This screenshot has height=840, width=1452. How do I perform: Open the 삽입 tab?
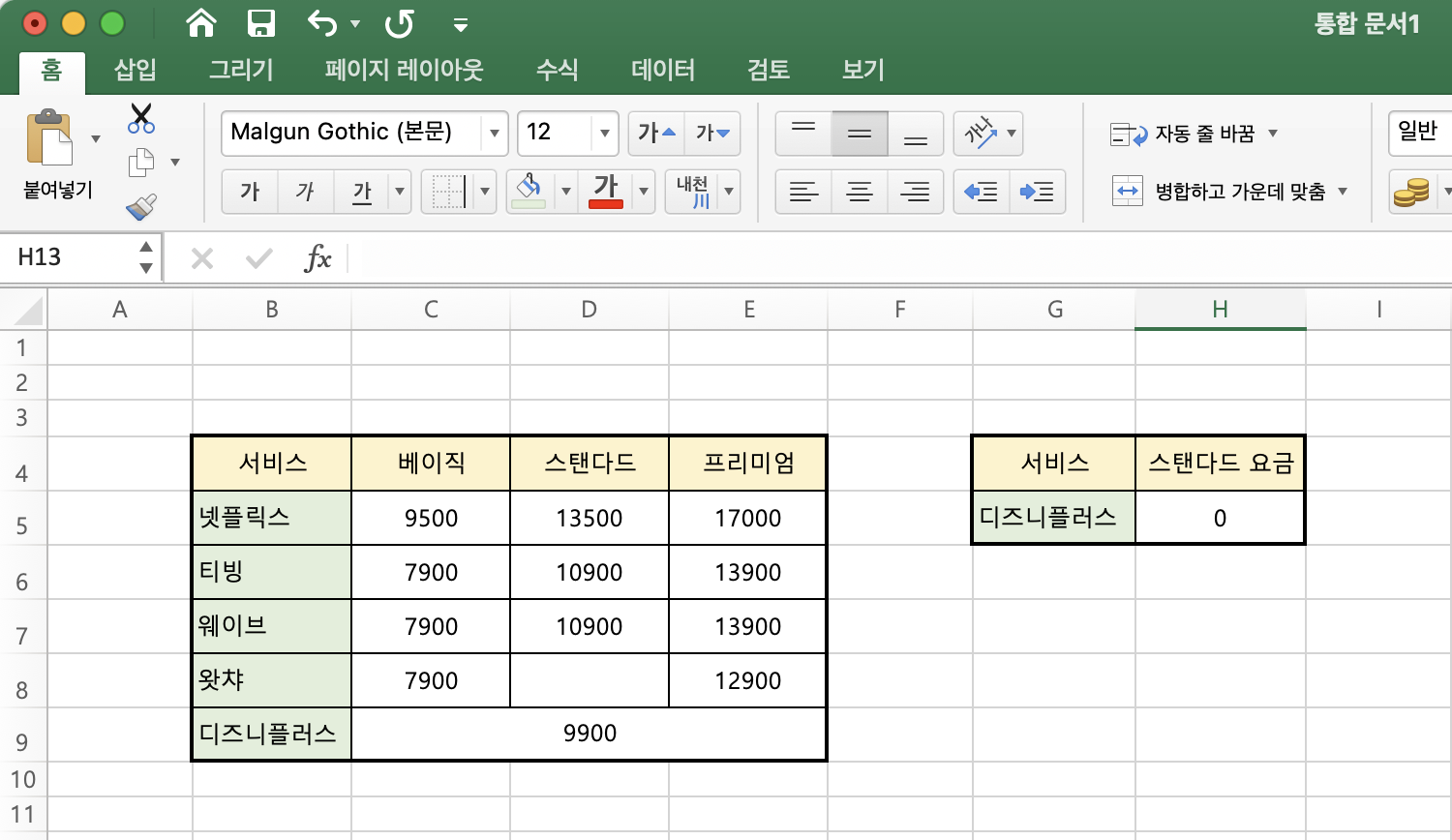click(136, 70)
